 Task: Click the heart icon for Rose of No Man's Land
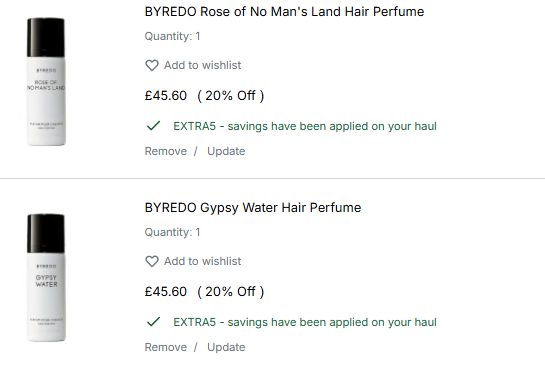tap(152, 65)
